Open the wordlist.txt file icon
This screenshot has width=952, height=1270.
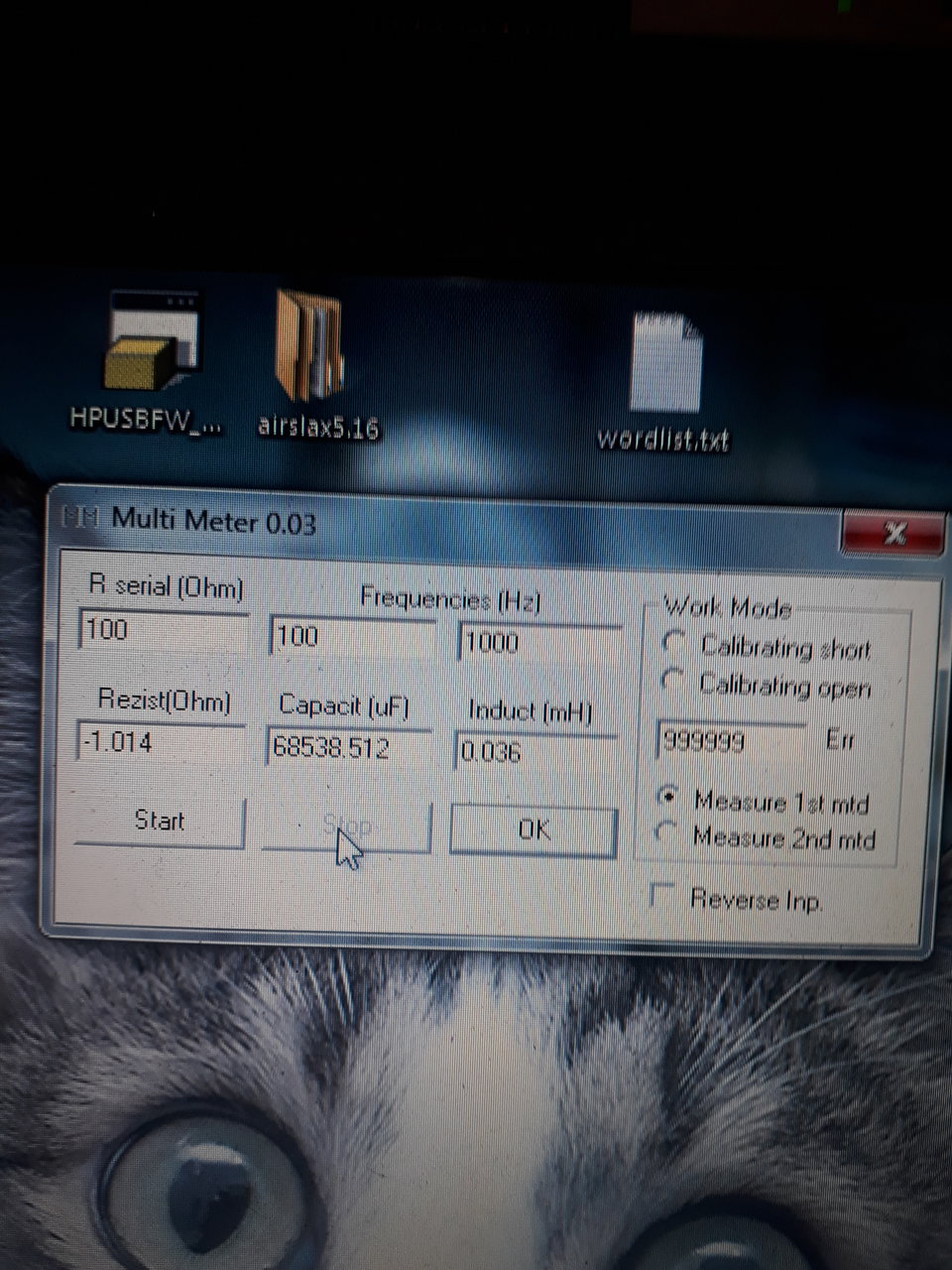point(663,382)
